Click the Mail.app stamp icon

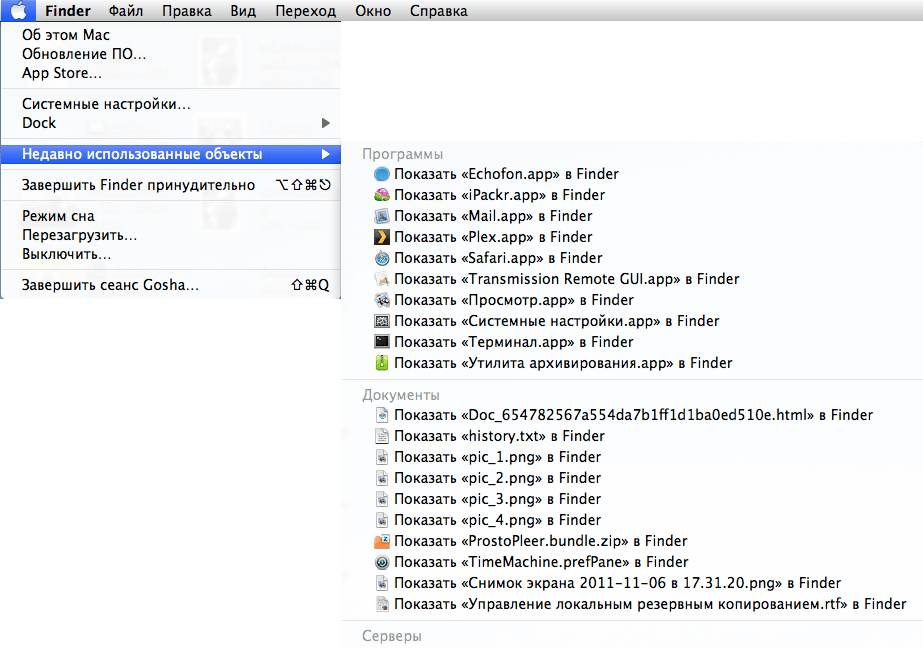(382, 216)
